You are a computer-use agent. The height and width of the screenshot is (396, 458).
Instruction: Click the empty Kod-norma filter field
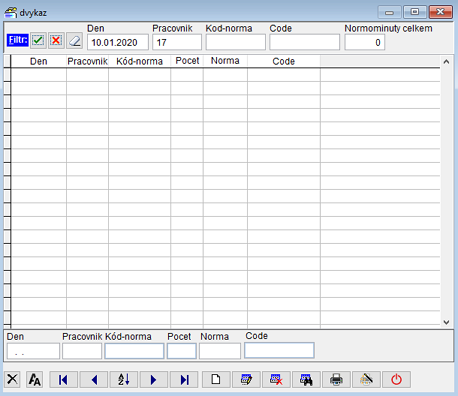[x=235, y=42]
